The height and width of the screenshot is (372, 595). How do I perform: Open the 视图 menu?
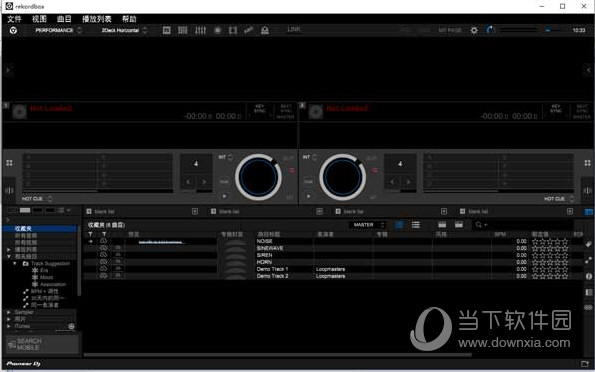tap(39, 19)
